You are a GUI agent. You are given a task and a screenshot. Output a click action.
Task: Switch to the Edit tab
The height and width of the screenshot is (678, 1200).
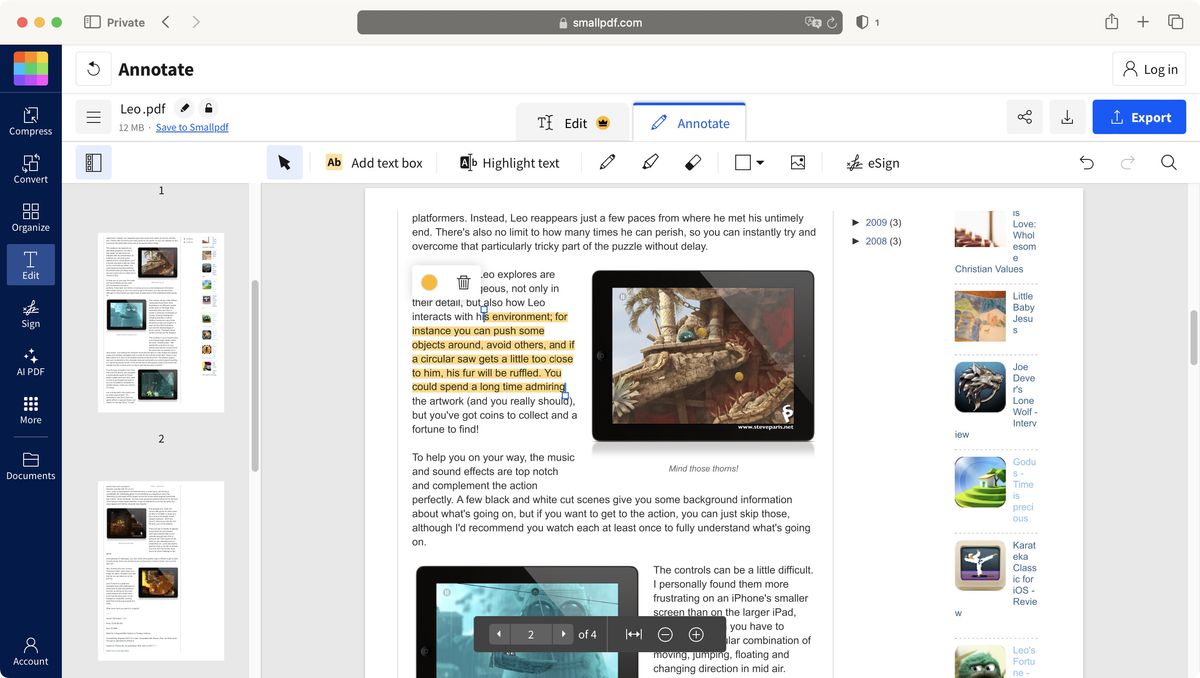573,121
